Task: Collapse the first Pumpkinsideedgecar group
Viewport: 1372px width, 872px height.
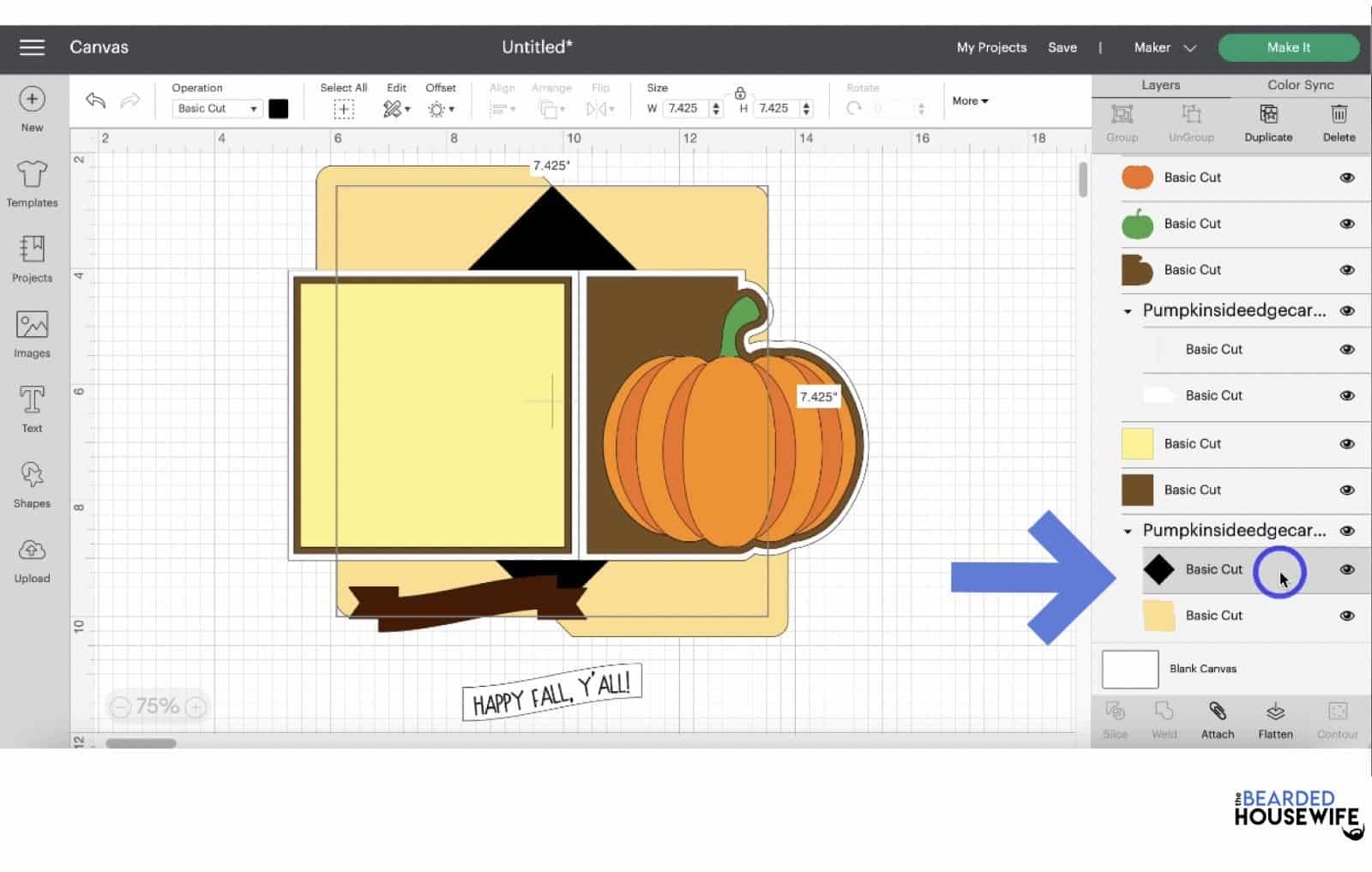Action: click(x=1128, y=310)
